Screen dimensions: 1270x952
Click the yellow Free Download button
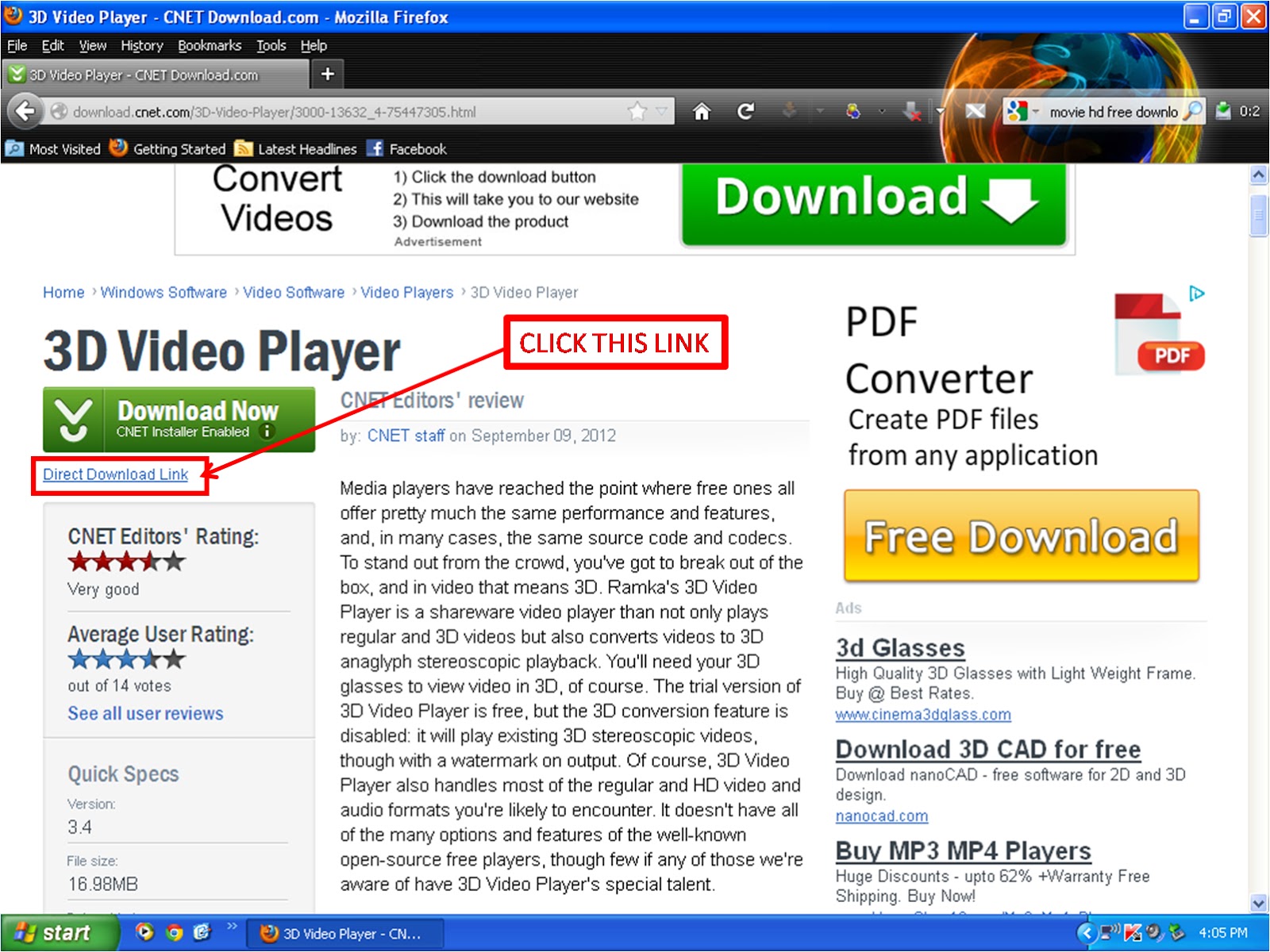pos(1022,536)
